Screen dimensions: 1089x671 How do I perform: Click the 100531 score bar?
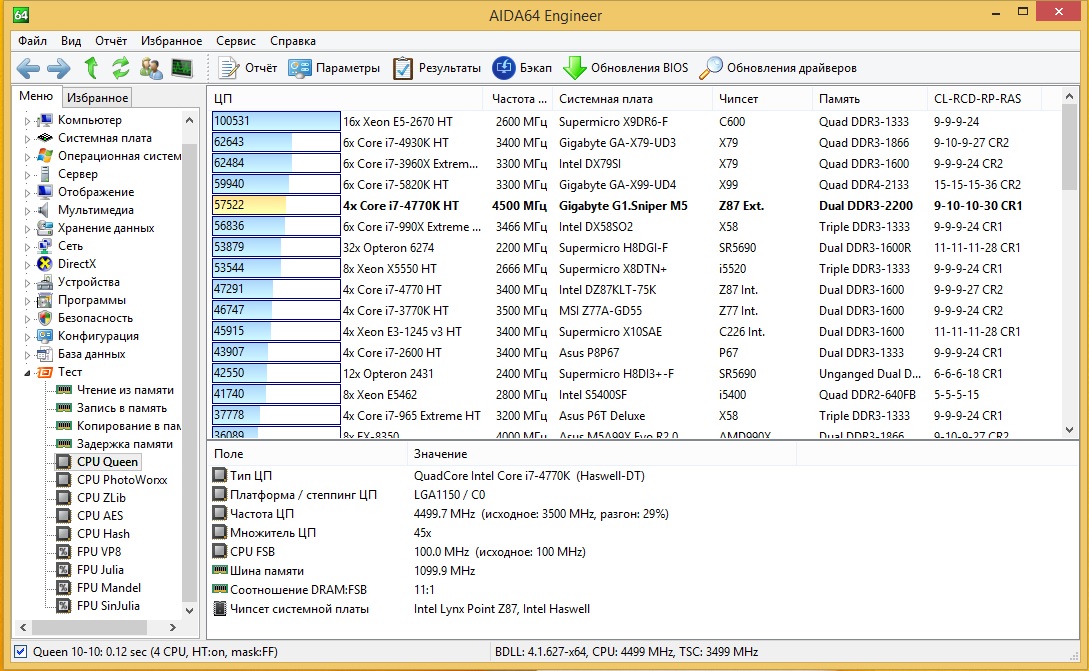pyautogui.click(x=276, y=121)
